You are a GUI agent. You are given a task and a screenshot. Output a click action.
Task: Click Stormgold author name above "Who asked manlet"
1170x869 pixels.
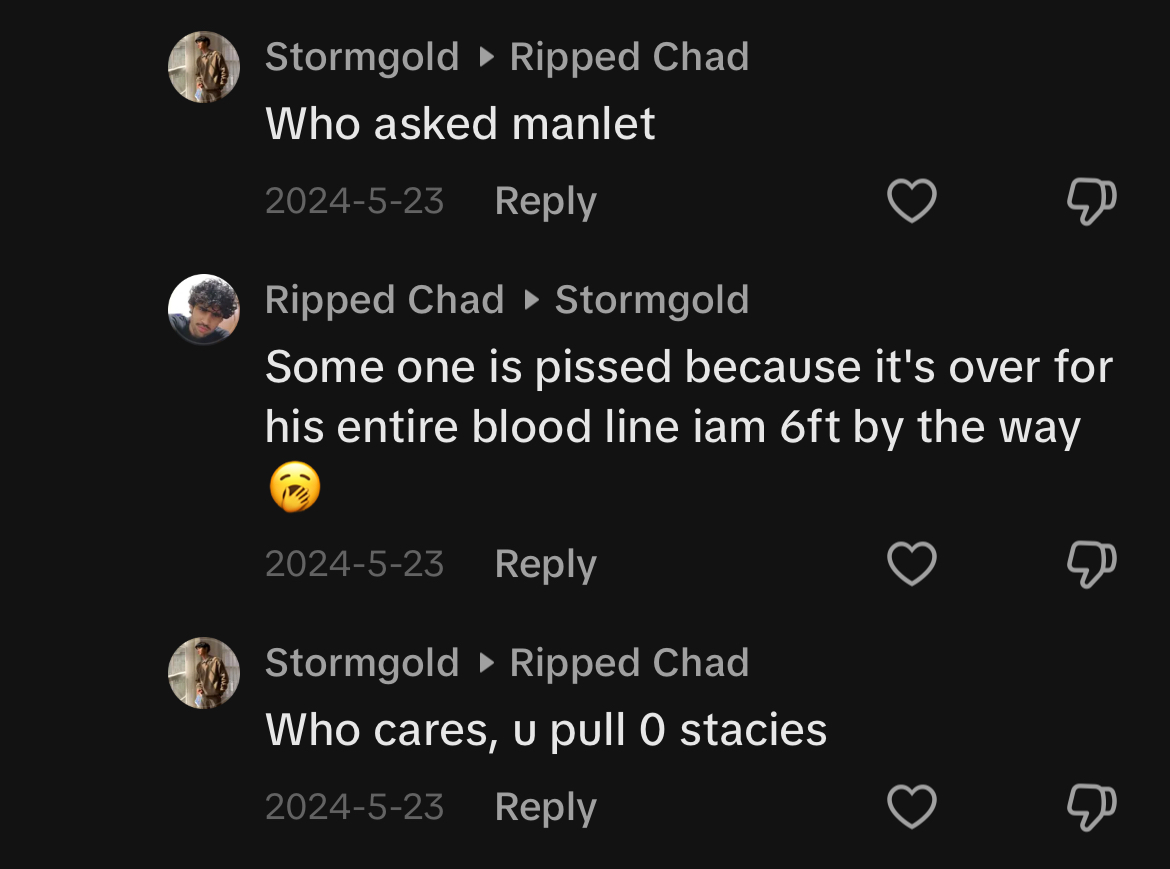coord(362,57)
